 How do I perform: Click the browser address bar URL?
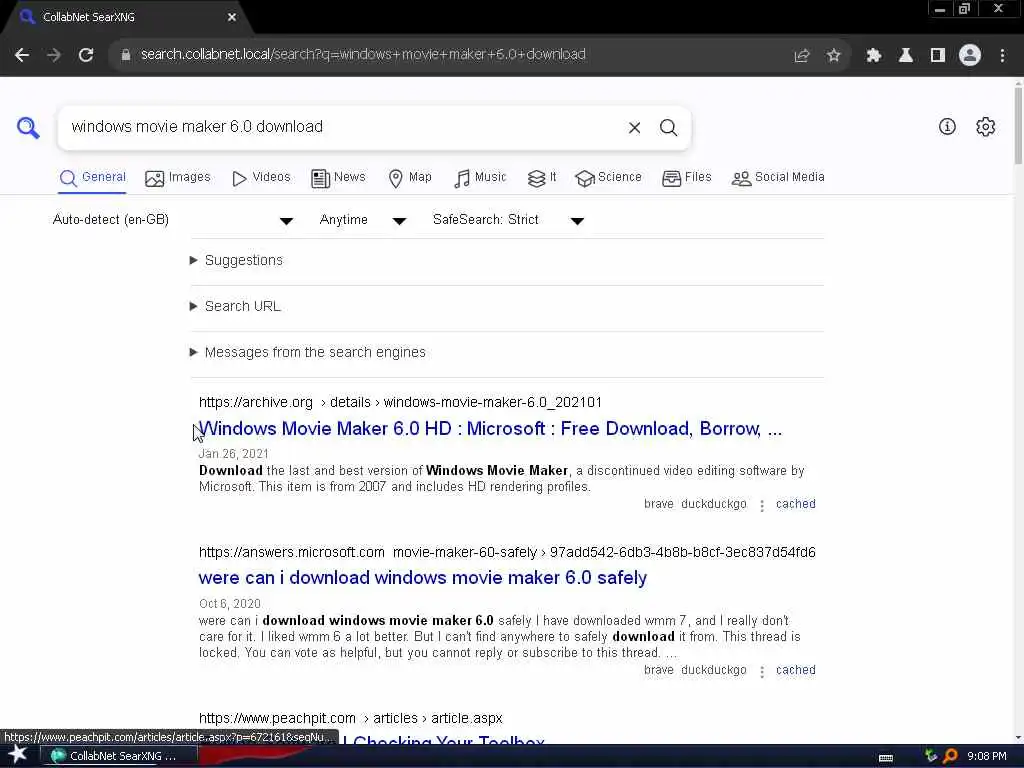[363, 55]
